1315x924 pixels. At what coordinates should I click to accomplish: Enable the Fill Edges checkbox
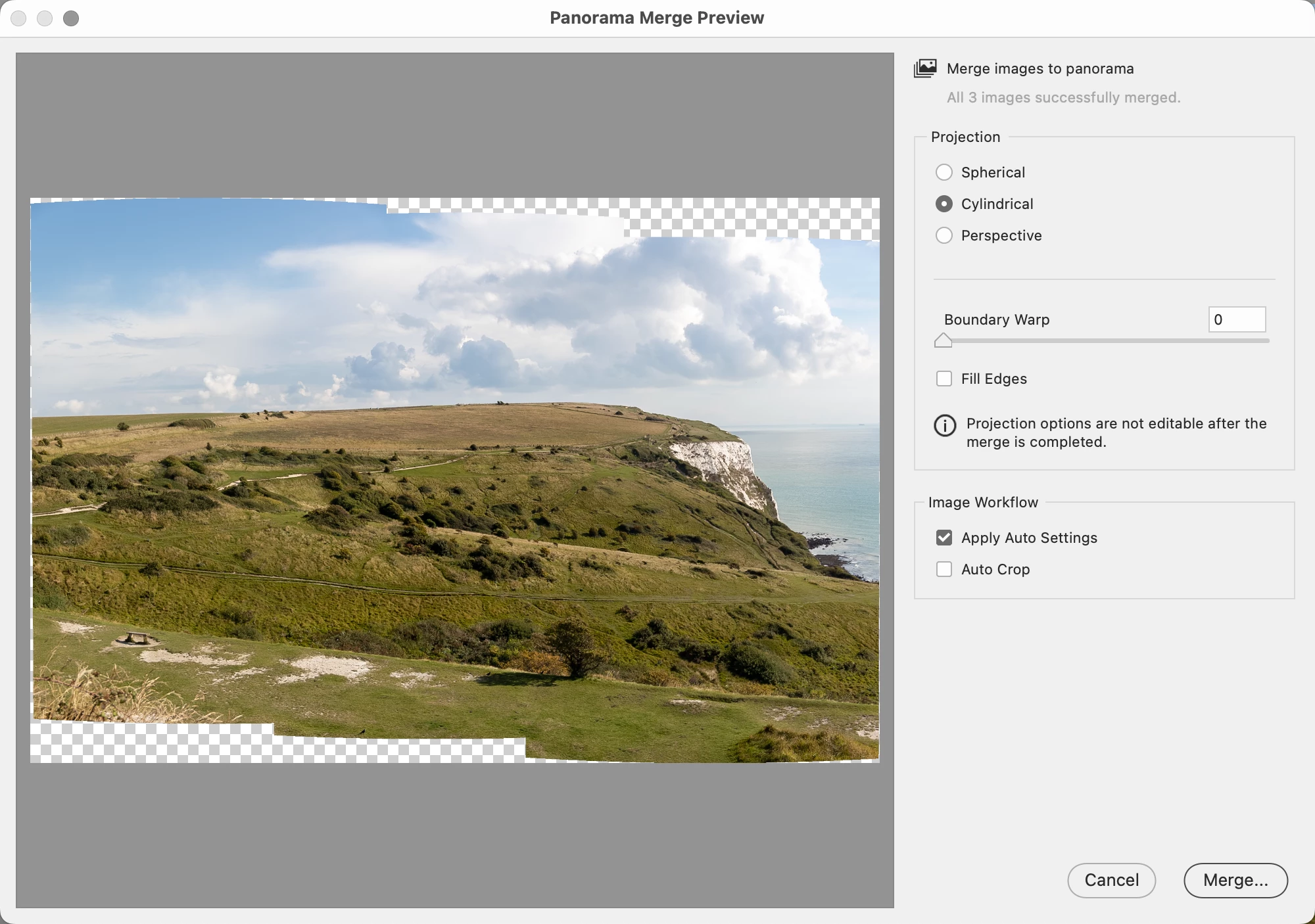coord(944,379)
